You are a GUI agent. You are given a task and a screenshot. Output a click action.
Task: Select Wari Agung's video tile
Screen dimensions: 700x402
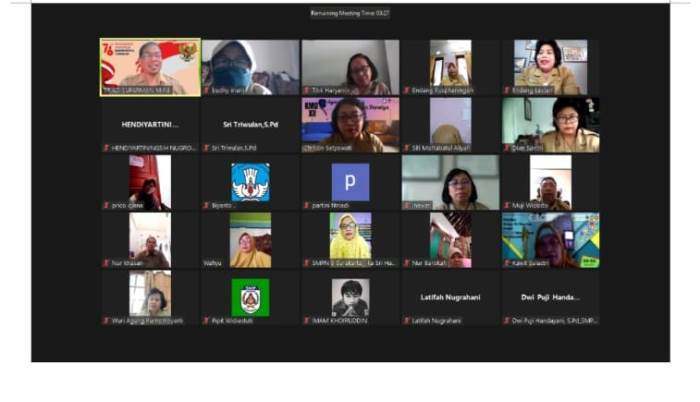(x=150, y=296)
